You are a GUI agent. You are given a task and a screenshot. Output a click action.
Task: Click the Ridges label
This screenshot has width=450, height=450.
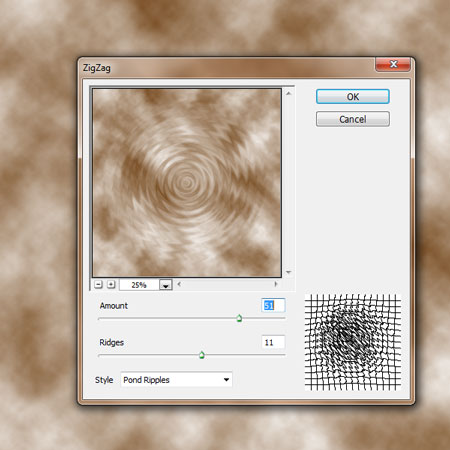112,343
